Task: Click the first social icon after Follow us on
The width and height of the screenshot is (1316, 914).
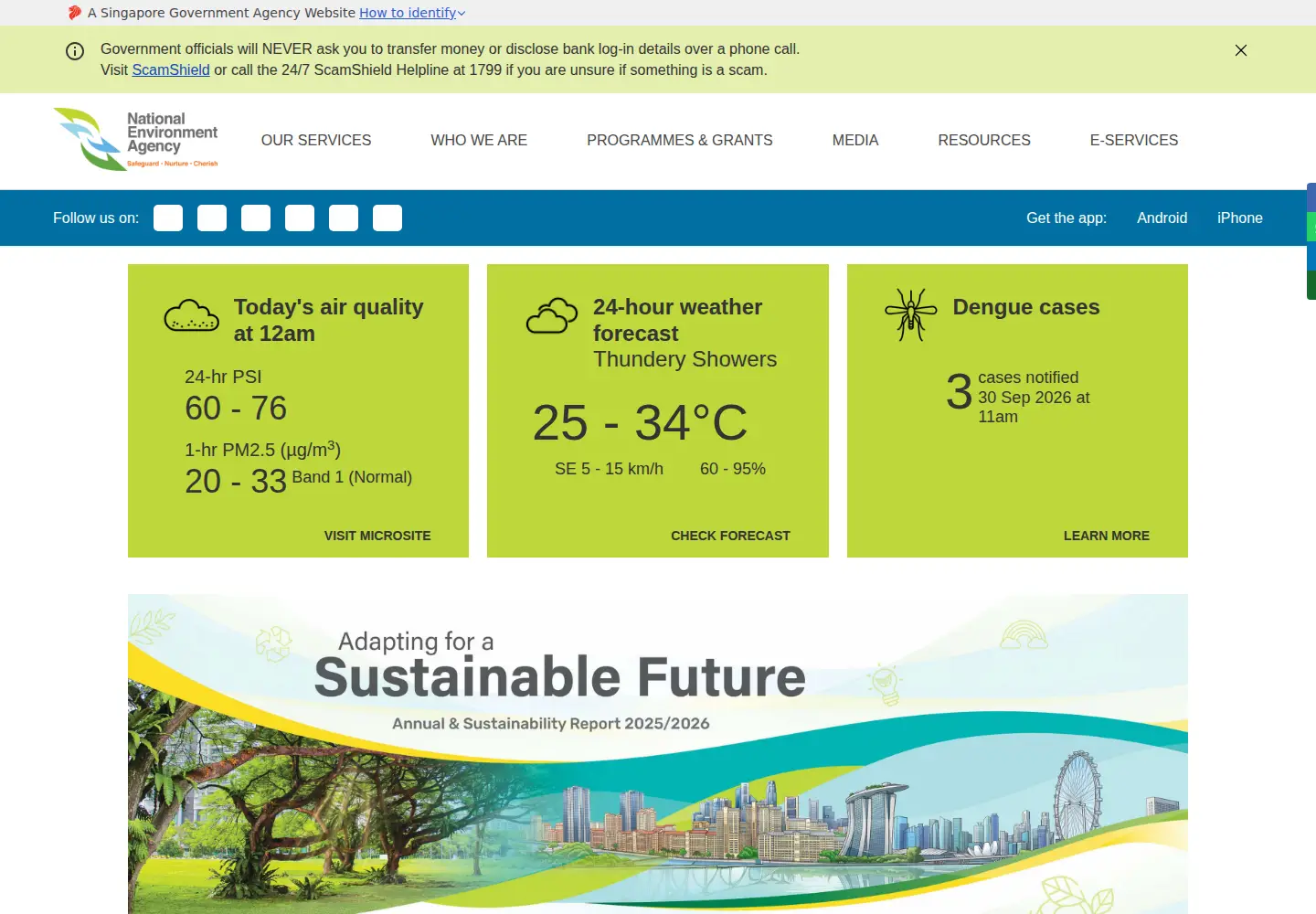Action: 168,218
